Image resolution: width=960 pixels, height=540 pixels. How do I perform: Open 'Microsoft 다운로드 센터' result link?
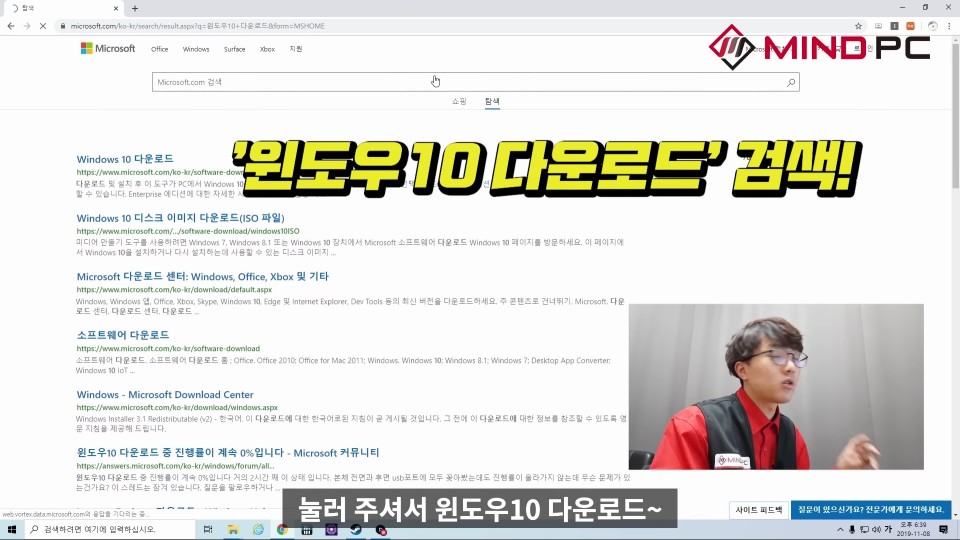coord(203,276)
